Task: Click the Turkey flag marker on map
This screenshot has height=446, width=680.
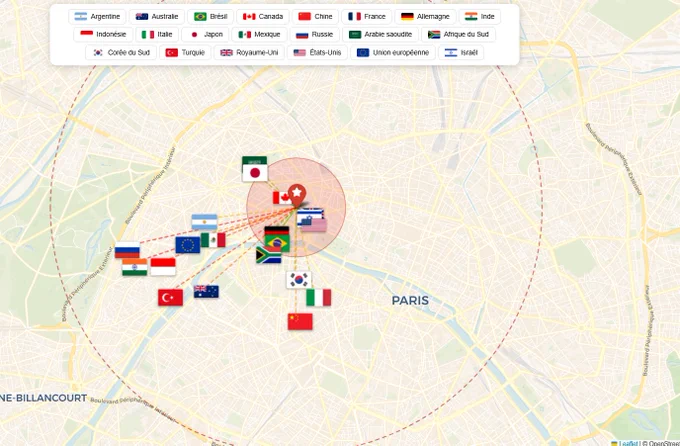Action: point(170,298)
